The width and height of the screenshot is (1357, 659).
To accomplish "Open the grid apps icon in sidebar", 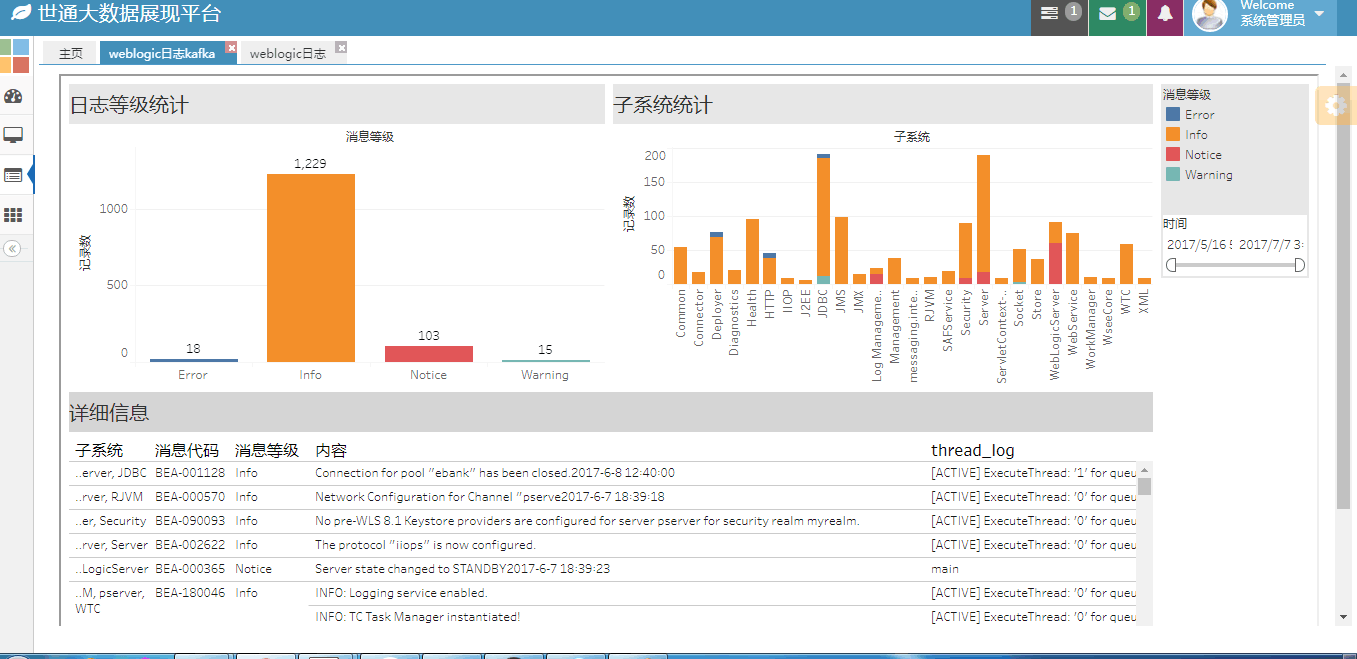I will 13,215.
